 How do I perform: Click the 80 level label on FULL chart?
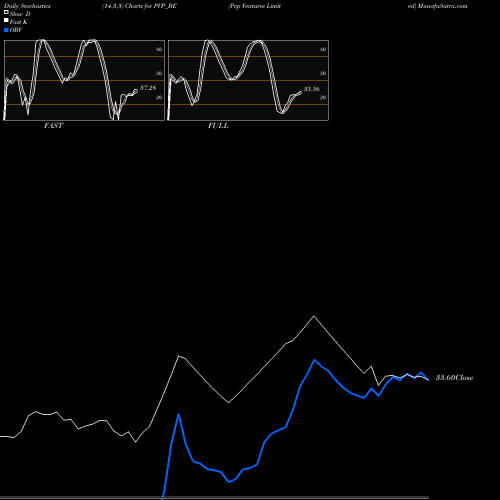click(323, 49)
